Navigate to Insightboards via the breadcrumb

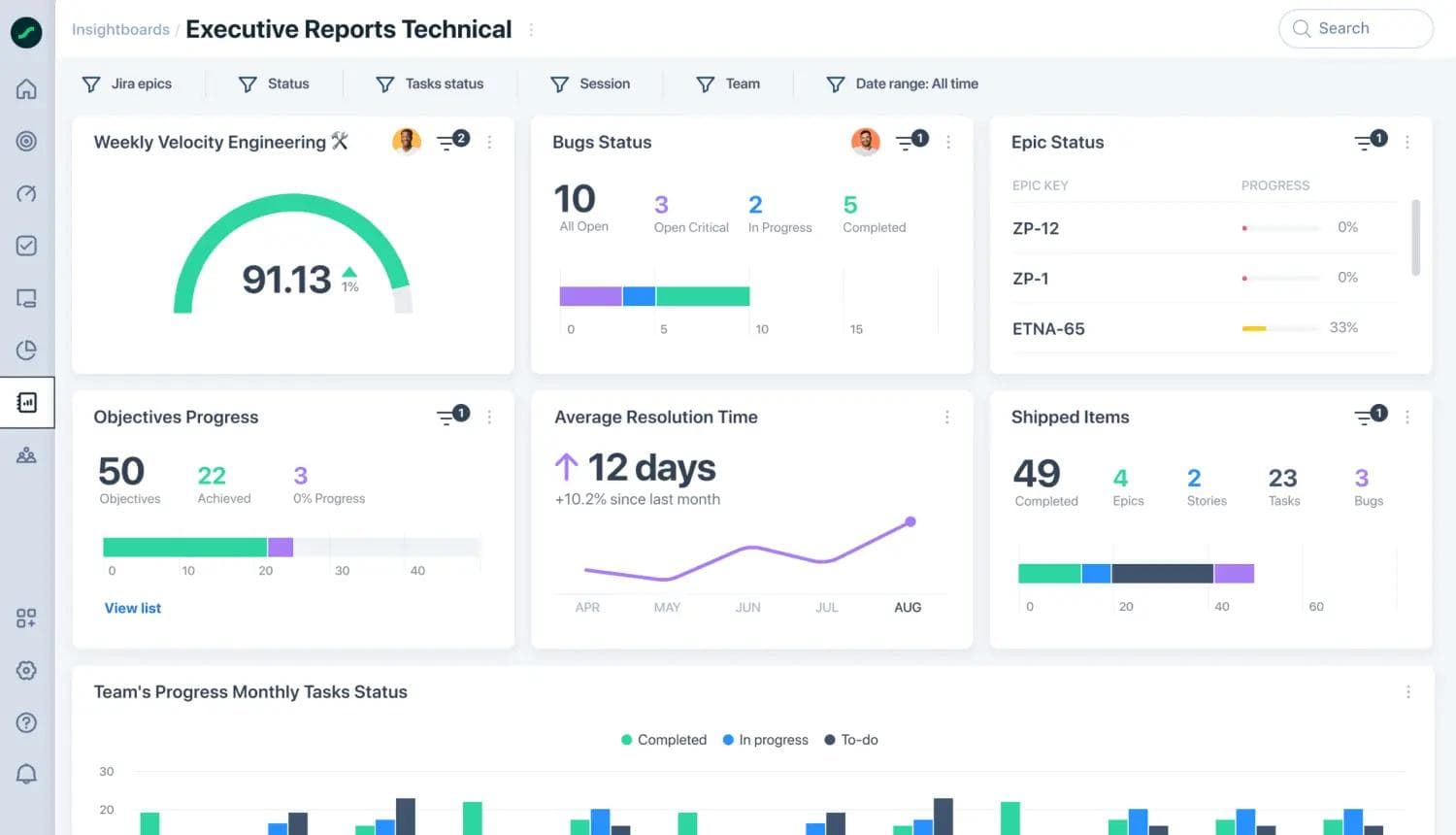(120, 29)
